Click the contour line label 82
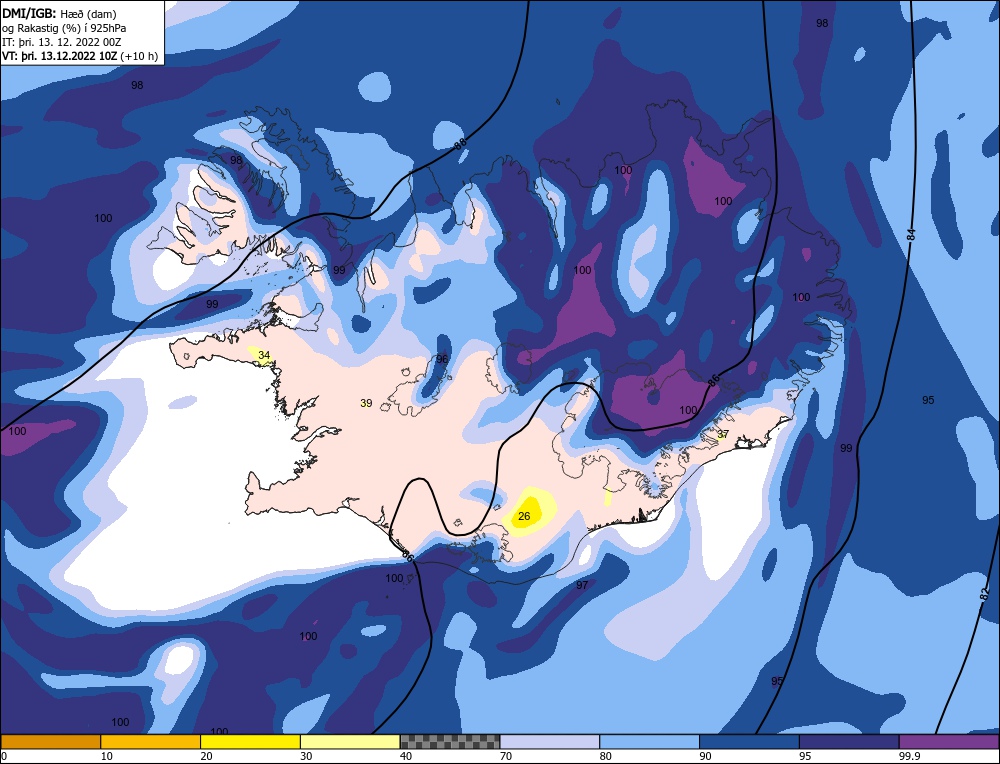1000x764 pixels. (x=985, y=594)
